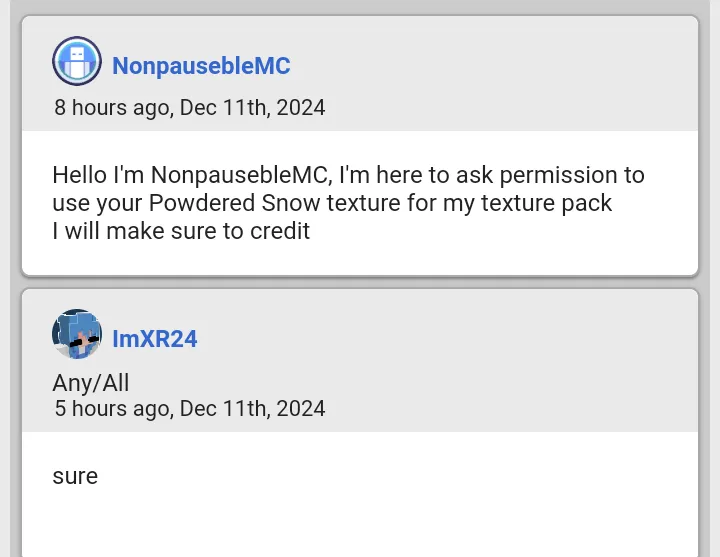The width and height of the screenshot is (720, 557).
Task: Click the gray gap between the two posts
Action: tap(360, 283)
